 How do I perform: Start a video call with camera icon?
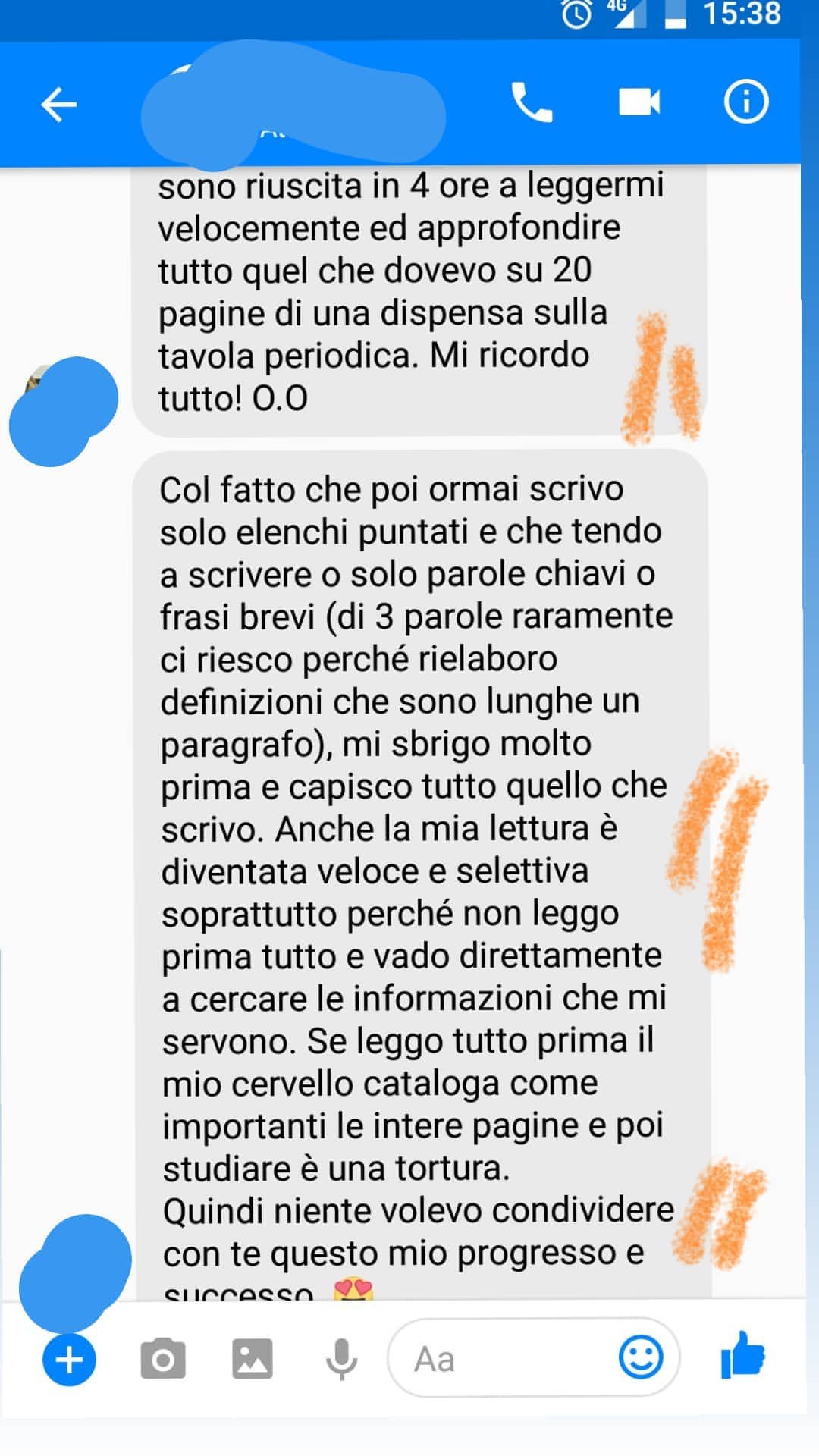pos(639,102)
